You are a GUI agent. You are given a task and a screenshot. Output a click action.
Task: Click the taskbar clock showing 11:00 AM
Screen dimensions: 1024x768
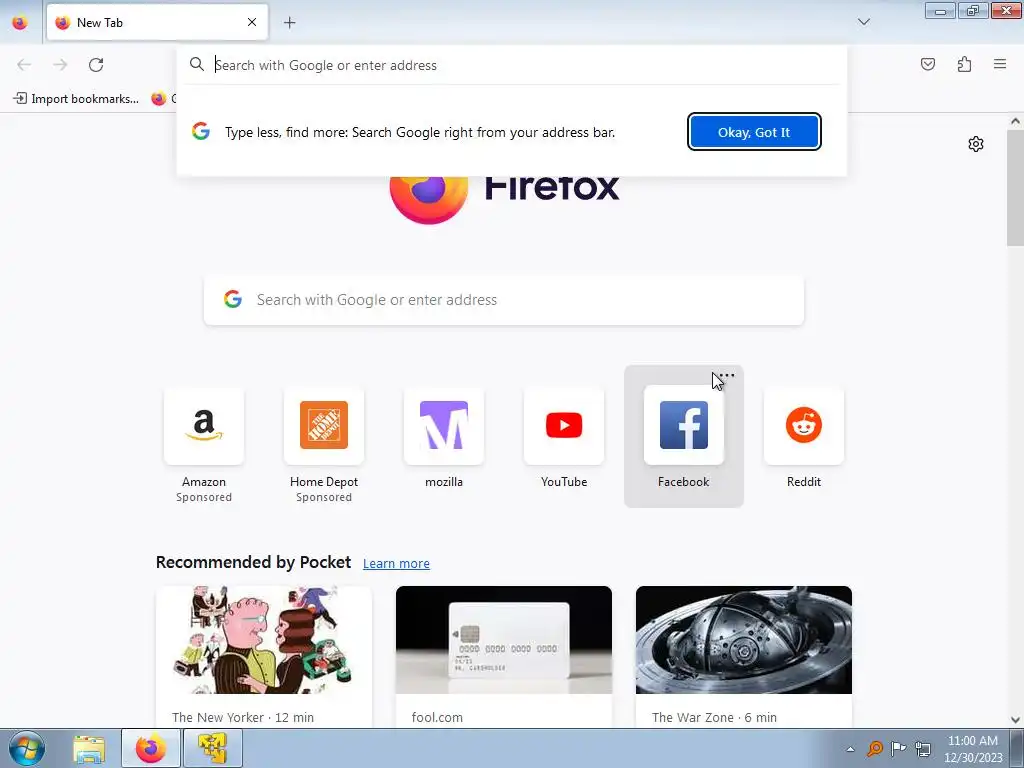[x=972, y=749]
